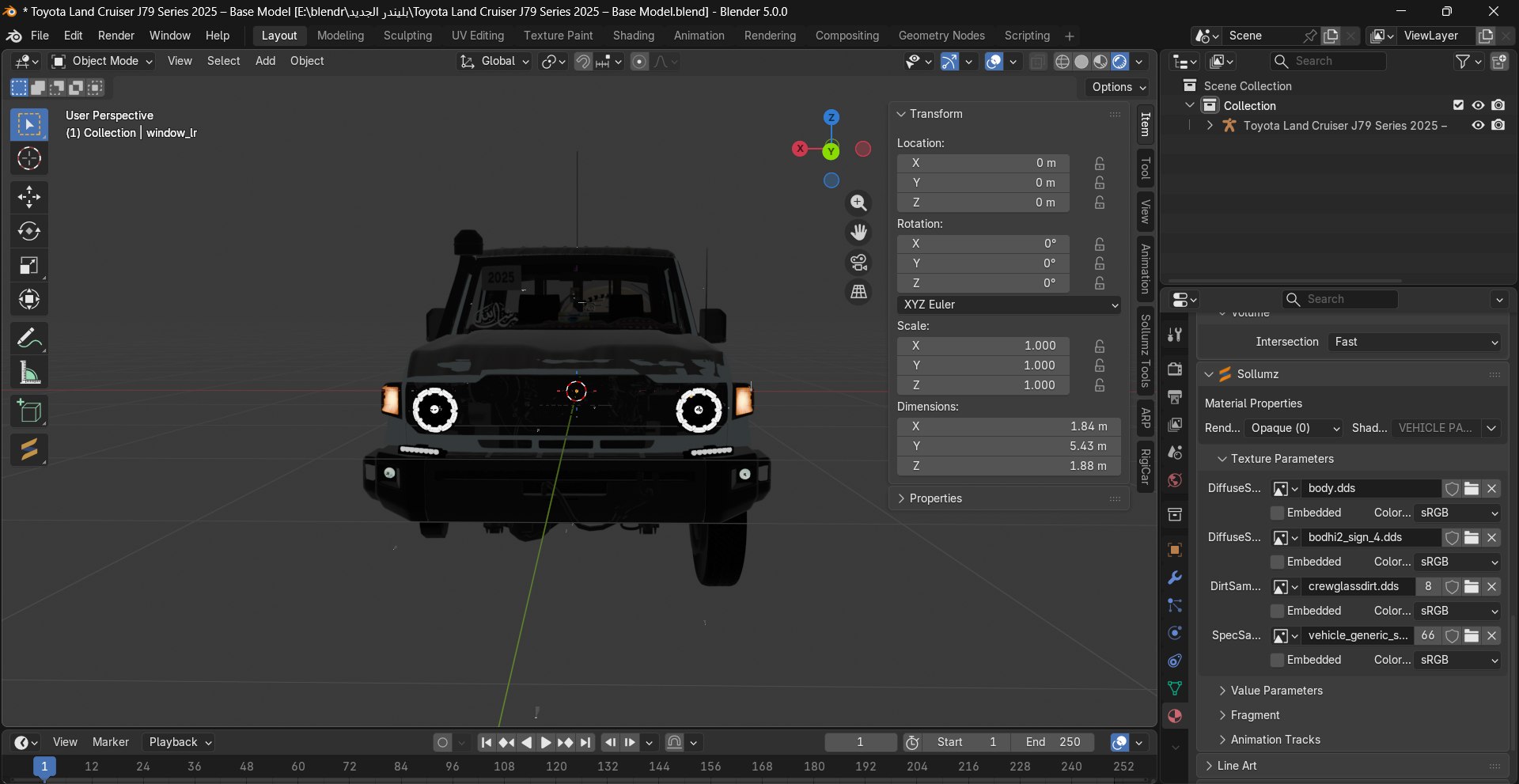Screen dimensions: 1519x784
Task: Select the Measure tool
Action: coord(29,373)
